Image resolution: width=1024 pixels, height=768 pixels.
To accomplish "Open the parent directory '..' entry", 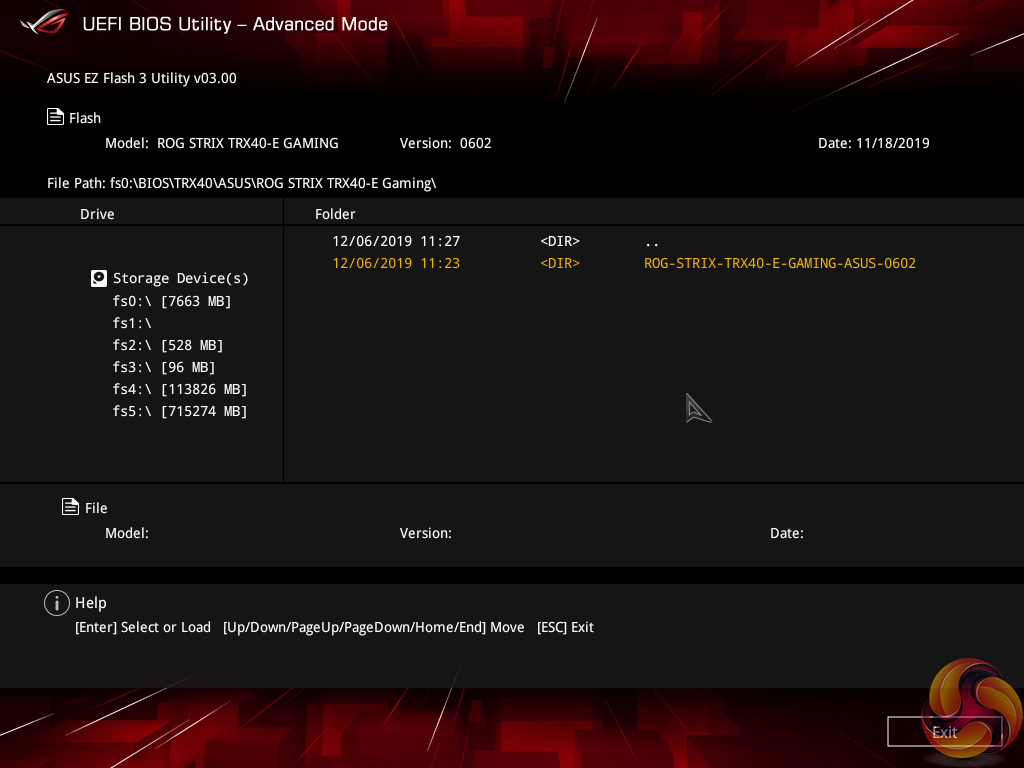I will pyautogui.click(x=651, y=242).
